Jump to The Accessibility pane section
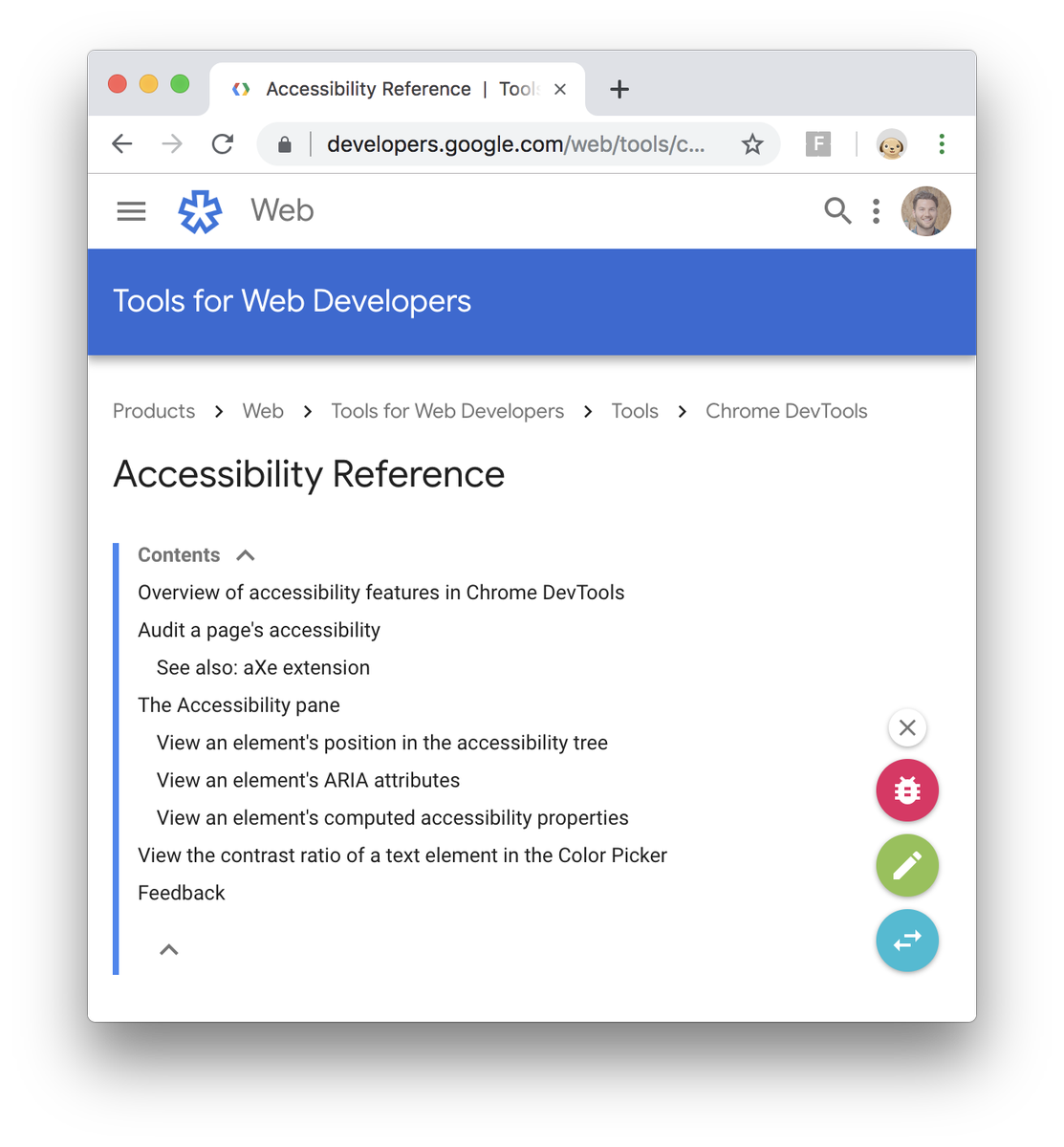The width and height of the screenshot is (1064, 1147). [x=239, y=705]
